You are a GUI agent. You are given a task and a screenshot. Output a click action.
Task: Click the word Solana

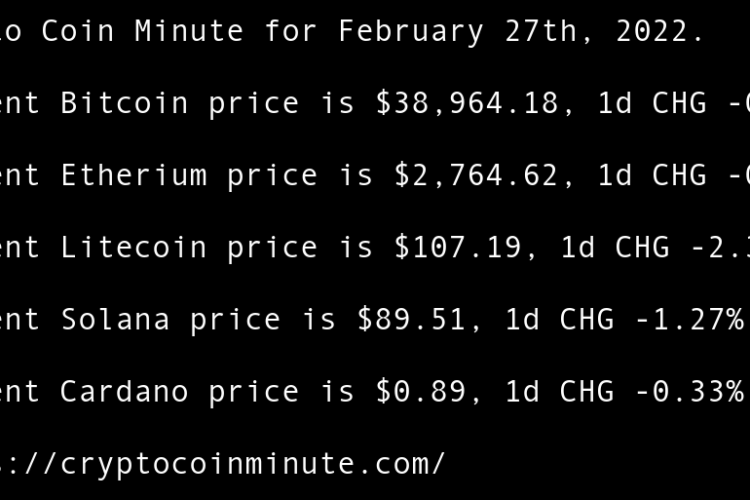115,319
